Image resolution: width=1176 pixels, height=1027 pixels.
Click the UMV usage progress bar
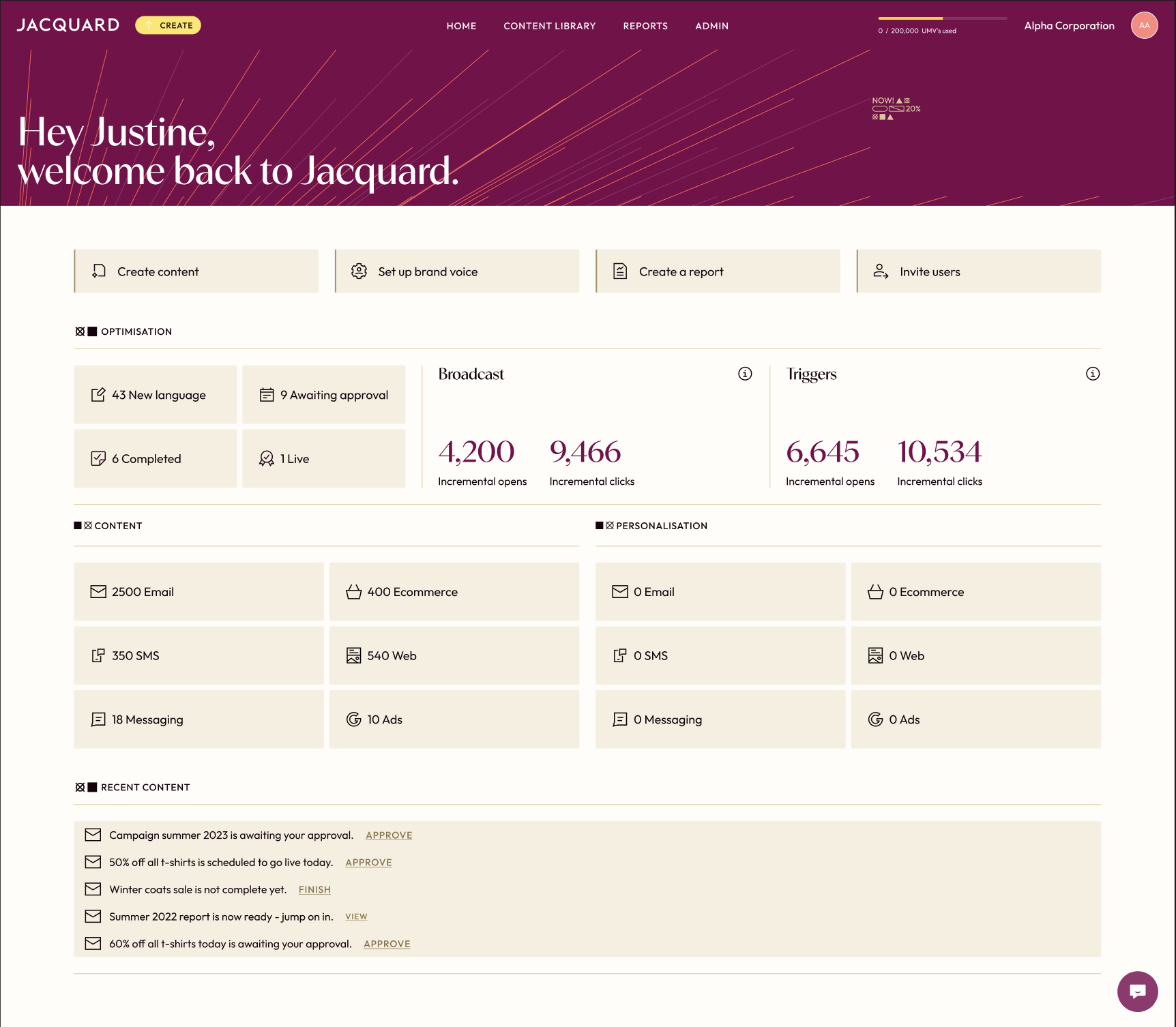[943, 18]
